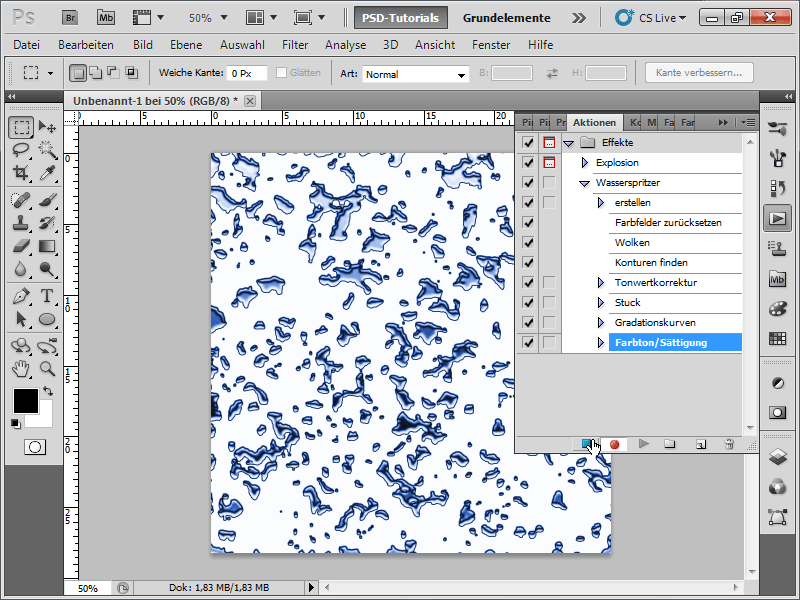800x600 pixels.
Task: Expand the Gradationskurven step details
Action: pyautogui.click(x=601, y=322)
